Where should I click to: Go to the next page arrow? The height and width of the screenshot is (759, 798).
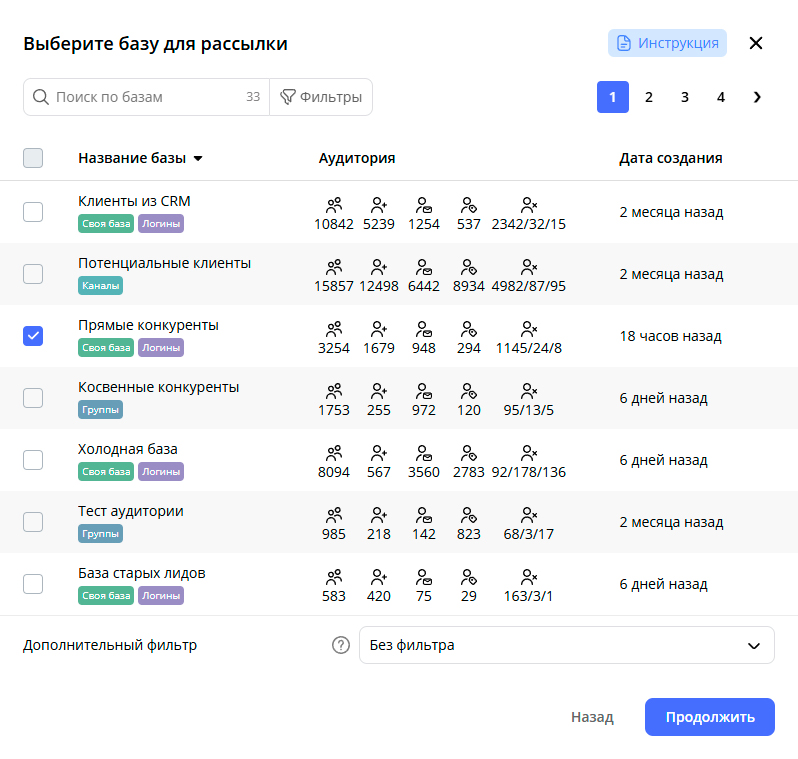757,97
